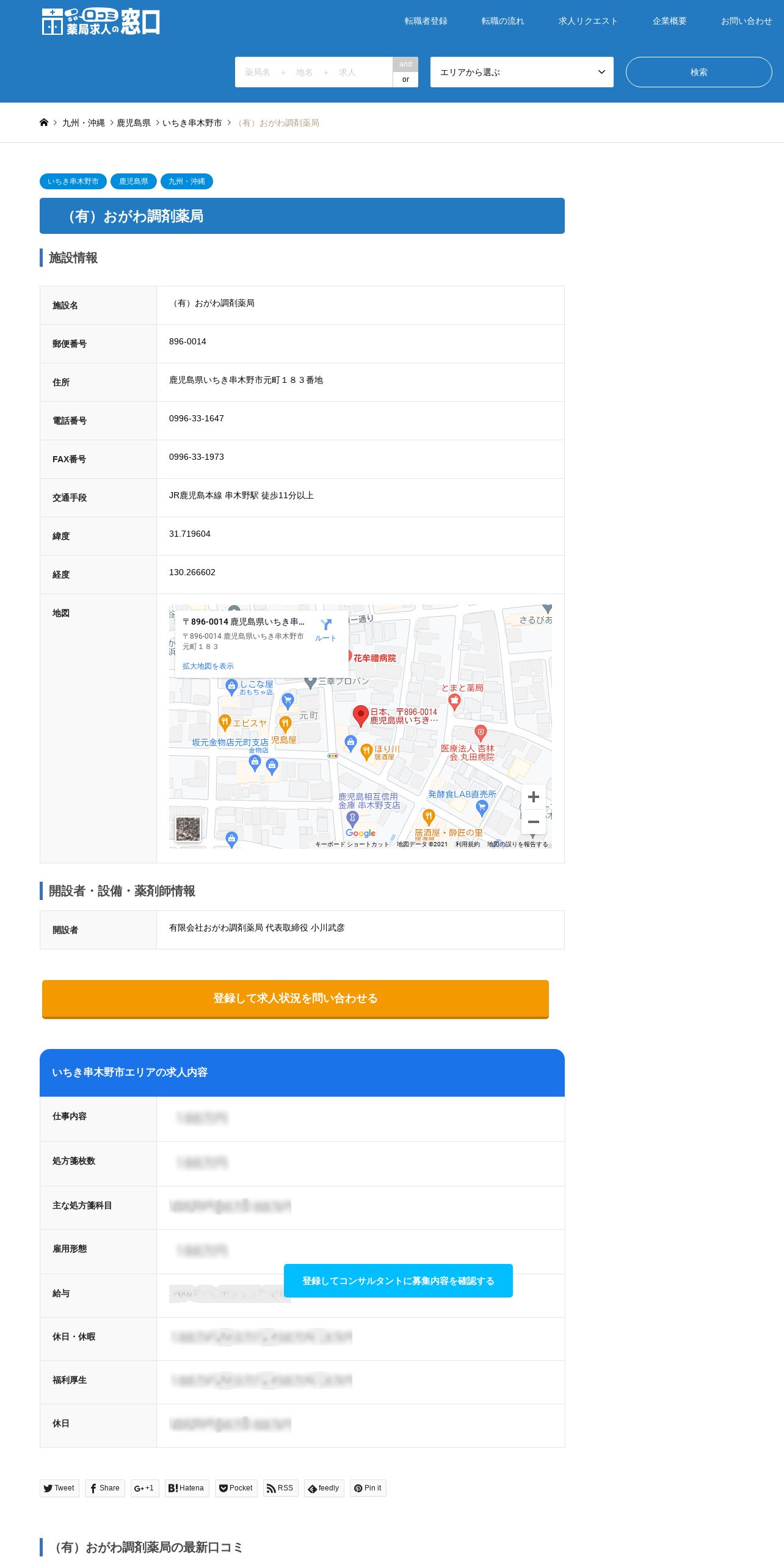
Task: Pin page with Pin it button
Action: (368, 1488)
